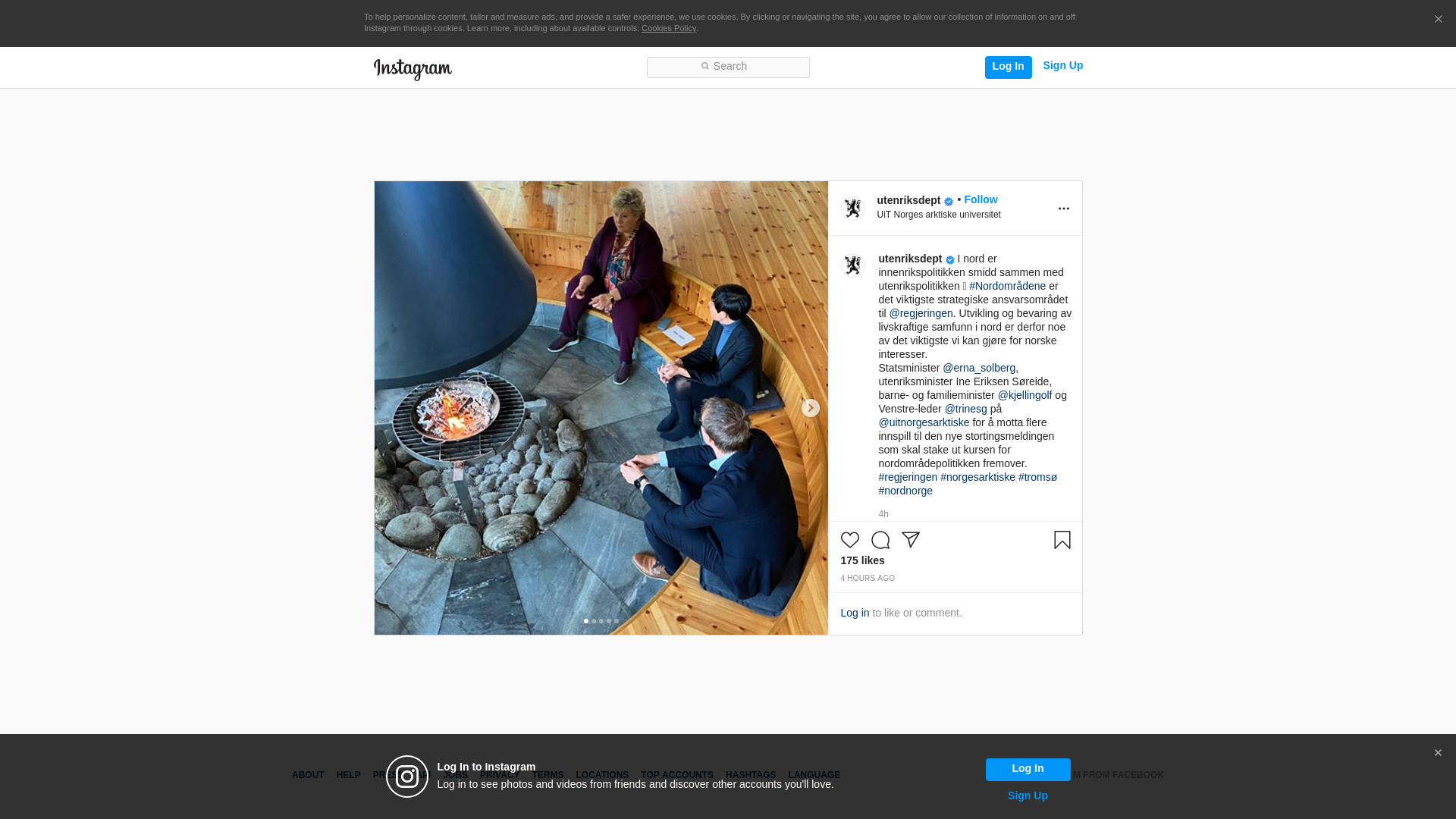Viewport: 1456px width, 819px height.
Task: Click the Sign Up header link
Action: point(1062,66)
